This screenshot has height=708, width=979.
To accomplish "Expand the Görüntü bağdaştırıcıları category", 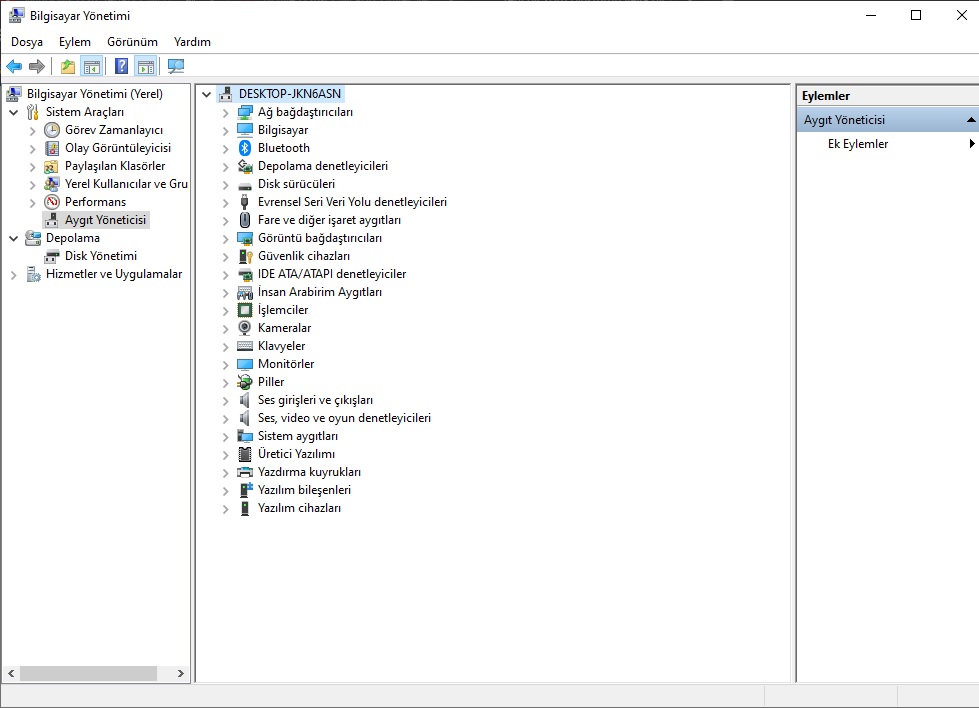I will (225, 238).
